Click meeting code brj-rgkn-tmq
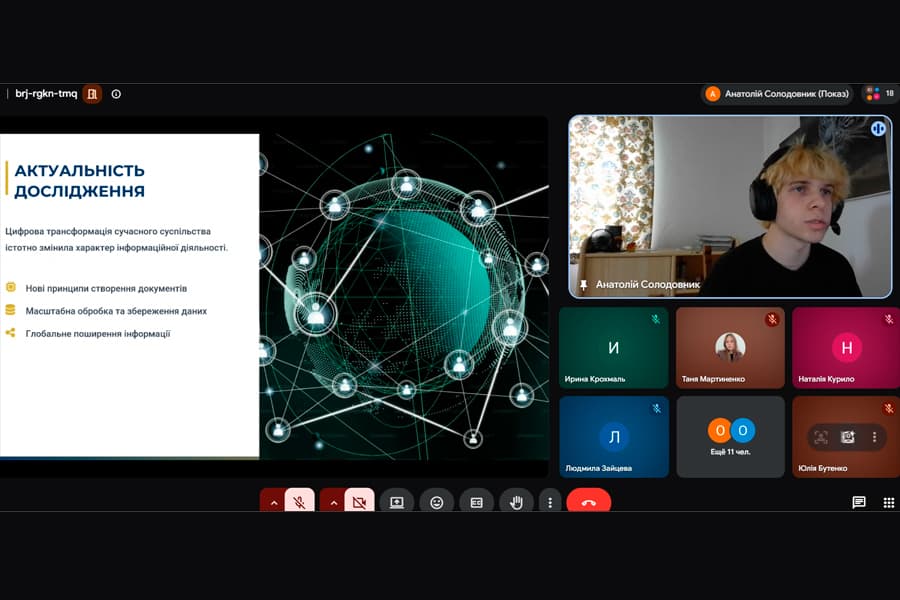 [46, 94]
